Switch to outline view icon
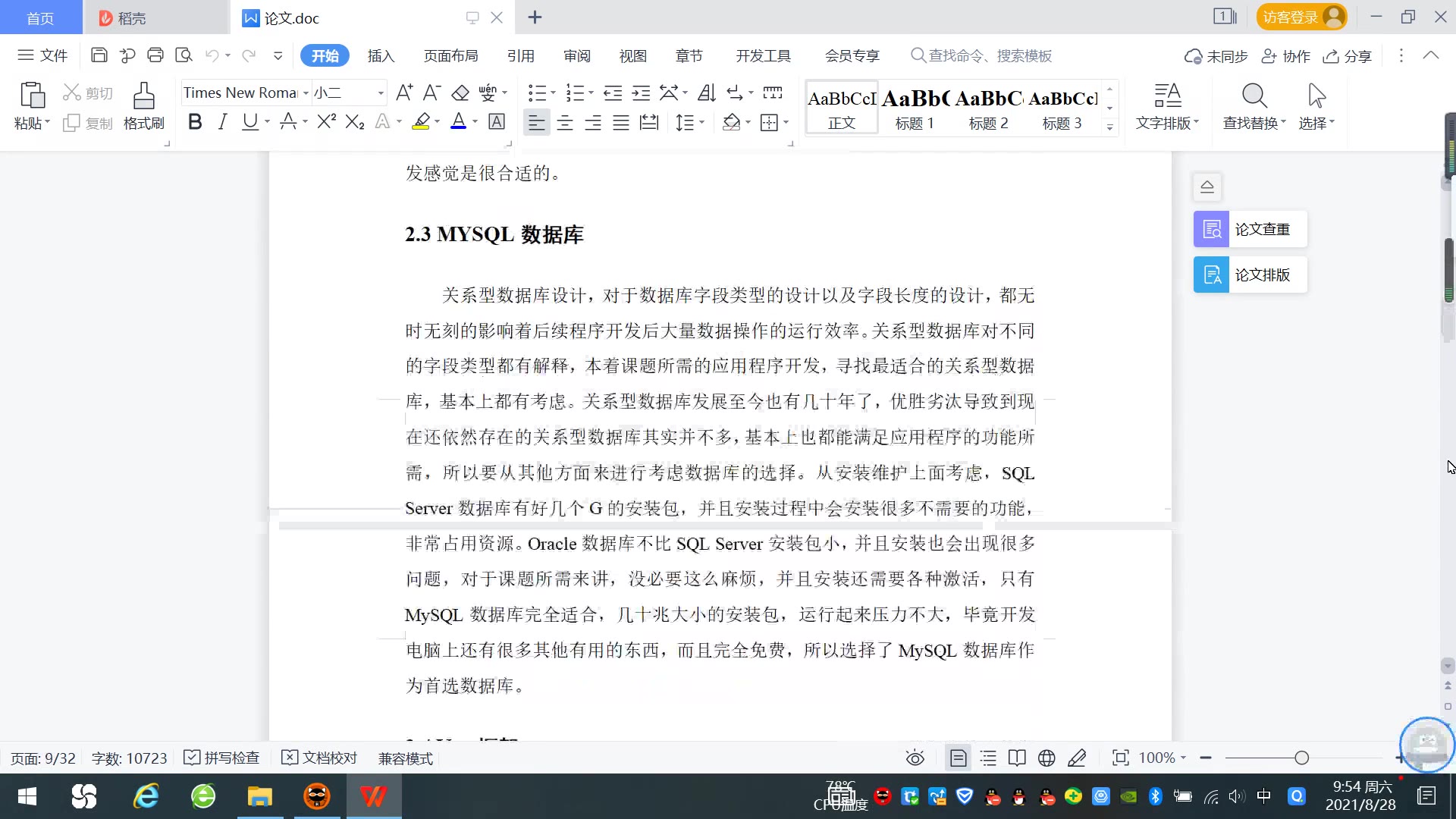The width and height of the screenshot is (1456, 819). point(988,758)
